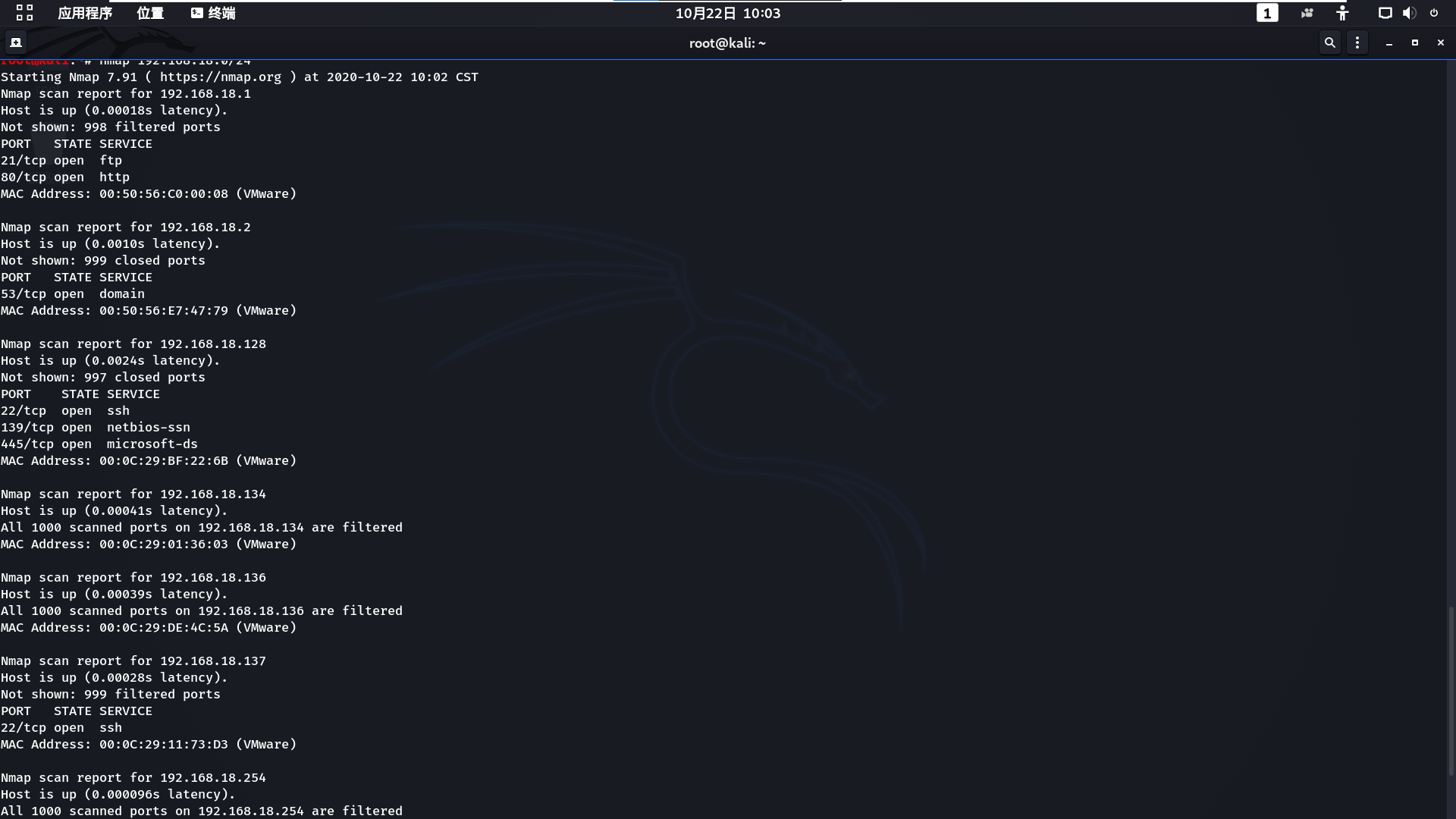Open the 终端 terminal app menu

tap(213, 13)
